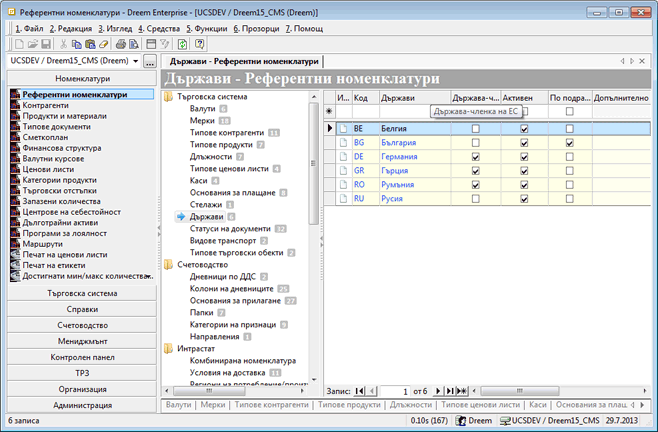Screen dimensions: 658x432
Task: Expand the Мениджмънт sidebar section
Action: [82, 341]
